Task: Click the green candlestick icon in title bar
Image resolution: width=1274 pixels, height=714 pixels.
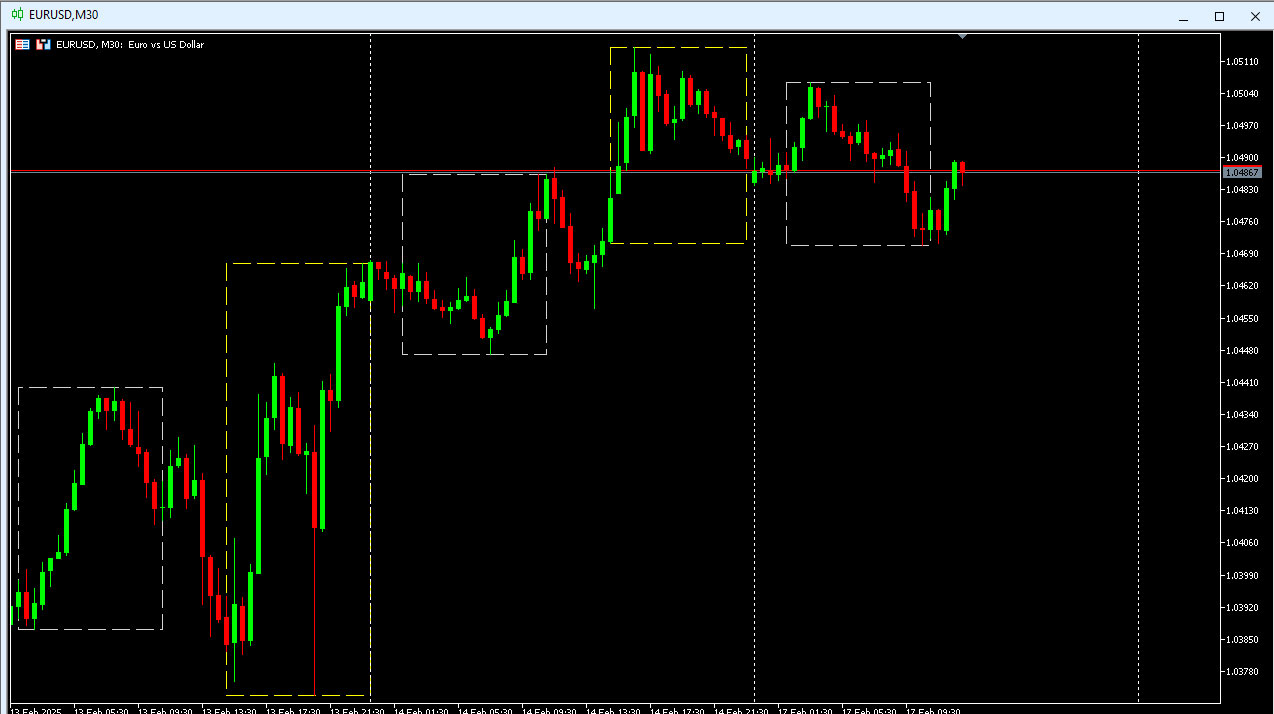Action: [18, 15]
